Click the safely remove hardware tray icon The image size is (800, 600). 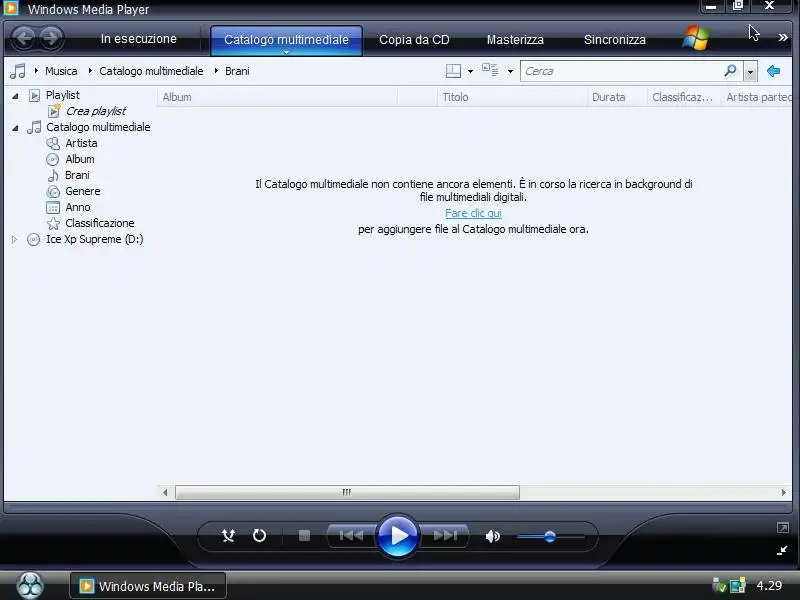click(x=718, y=586)
